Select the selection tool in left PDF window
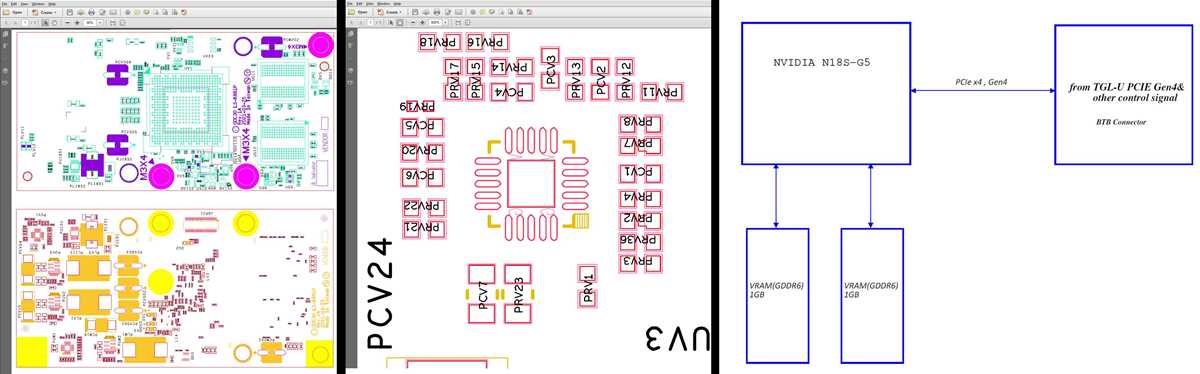 coord(45,22)
